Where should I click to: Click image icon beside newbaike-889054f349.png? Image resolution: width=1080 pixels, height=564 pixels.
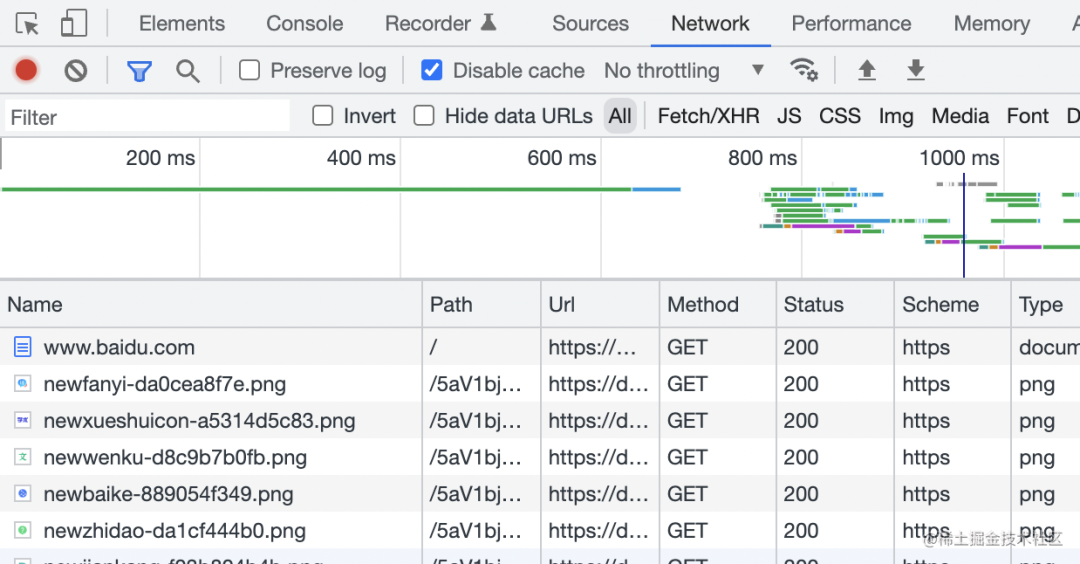(x=23, y=493)
